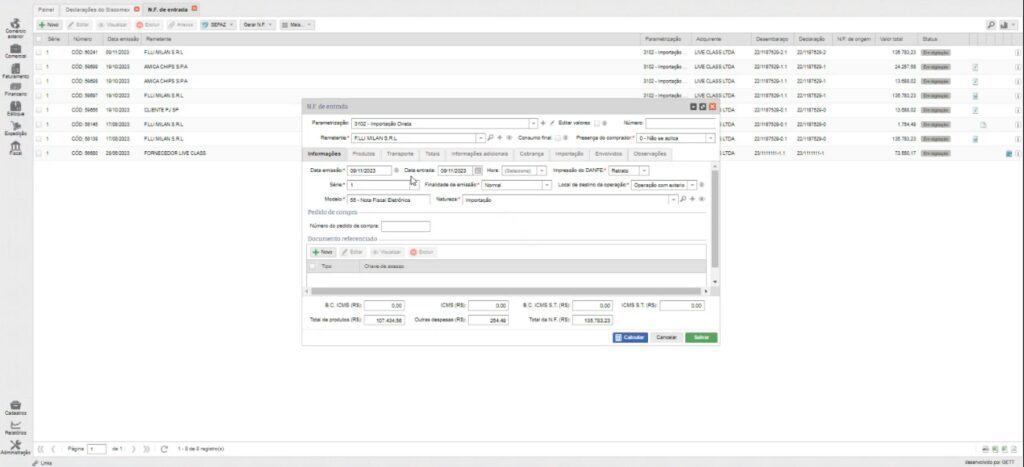Open the Faturamento module in sidebar
Viewport: 1024px width, 467px height.
(15, 68)
